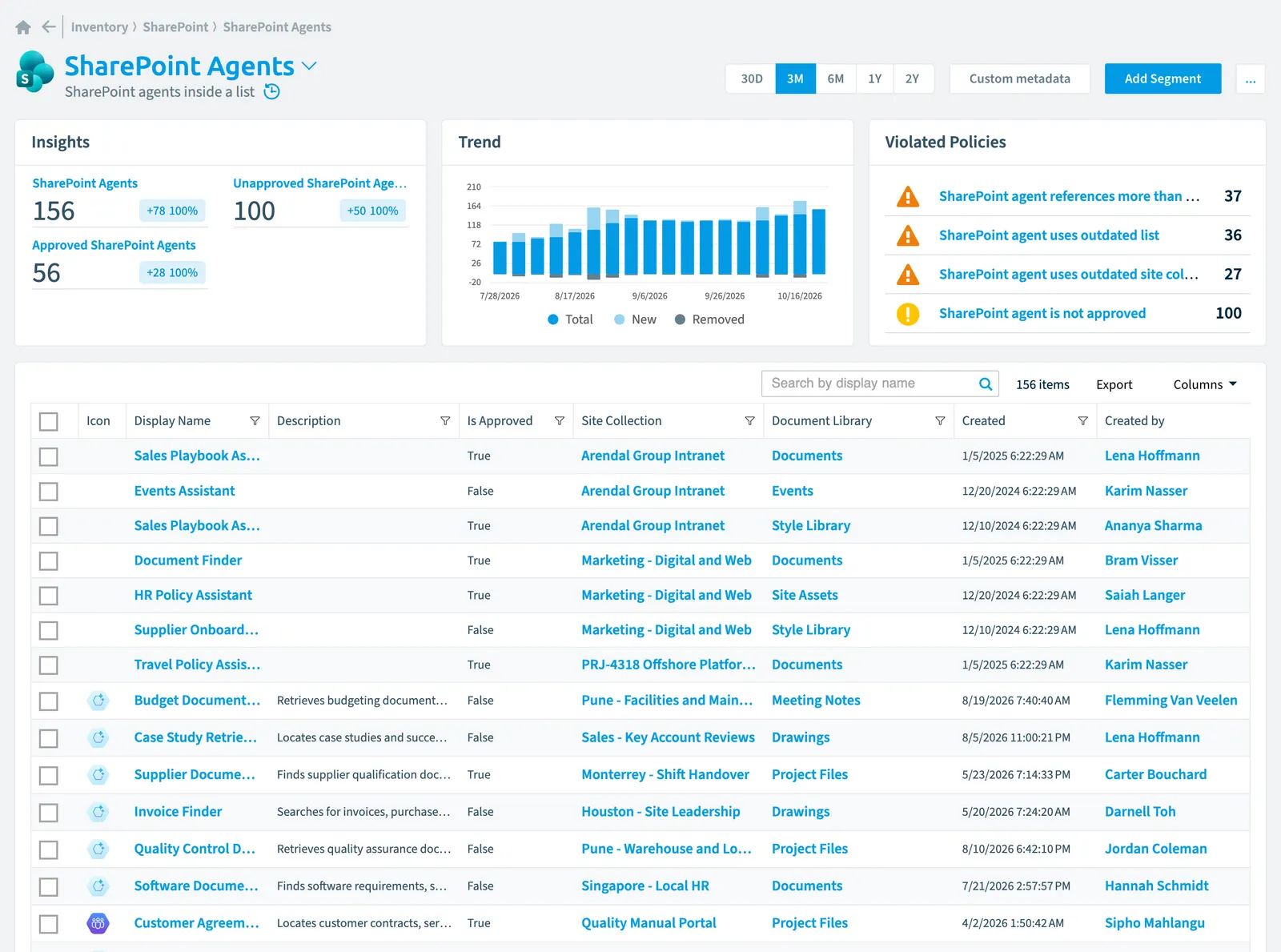Select the 30D time range

point(751,78)
